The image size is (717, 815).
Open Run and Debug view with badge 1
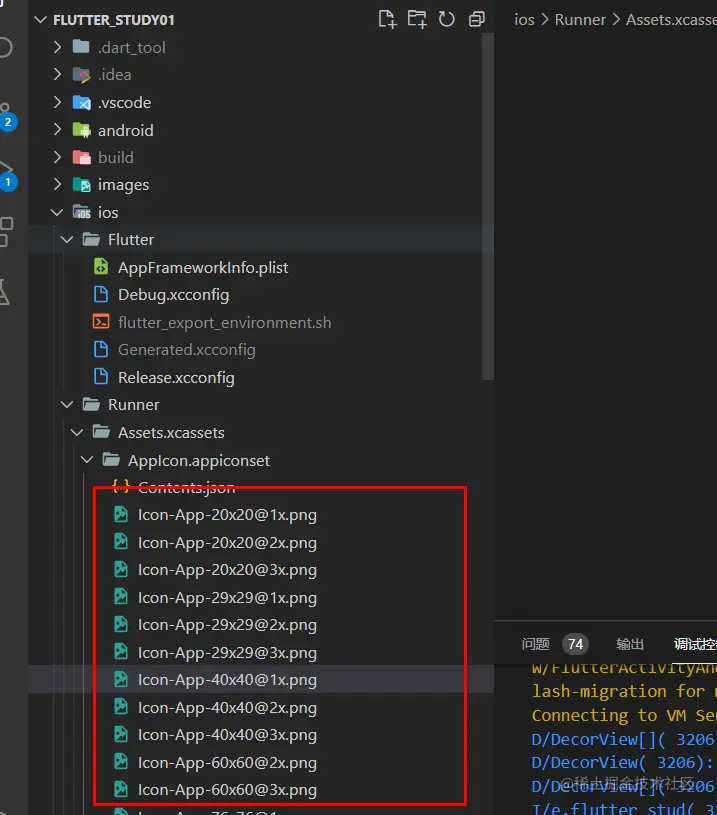point(6,177)
